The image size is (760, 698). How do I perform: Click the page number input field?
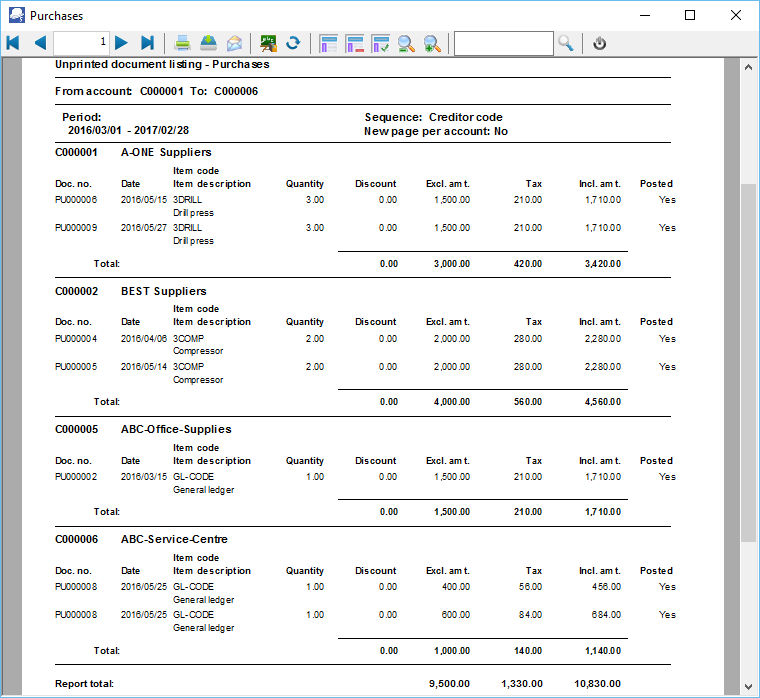(81, 43)
